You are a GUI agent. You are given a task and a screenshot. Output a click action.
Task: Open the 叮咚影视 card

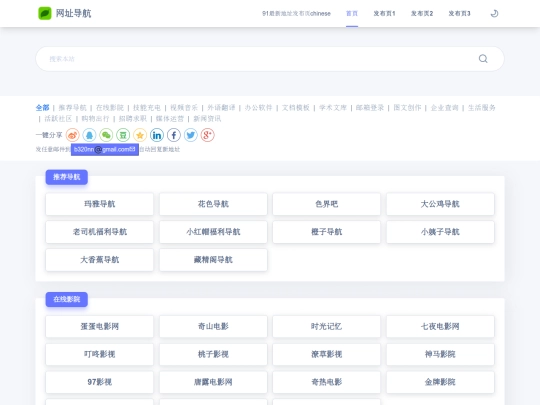100,354
